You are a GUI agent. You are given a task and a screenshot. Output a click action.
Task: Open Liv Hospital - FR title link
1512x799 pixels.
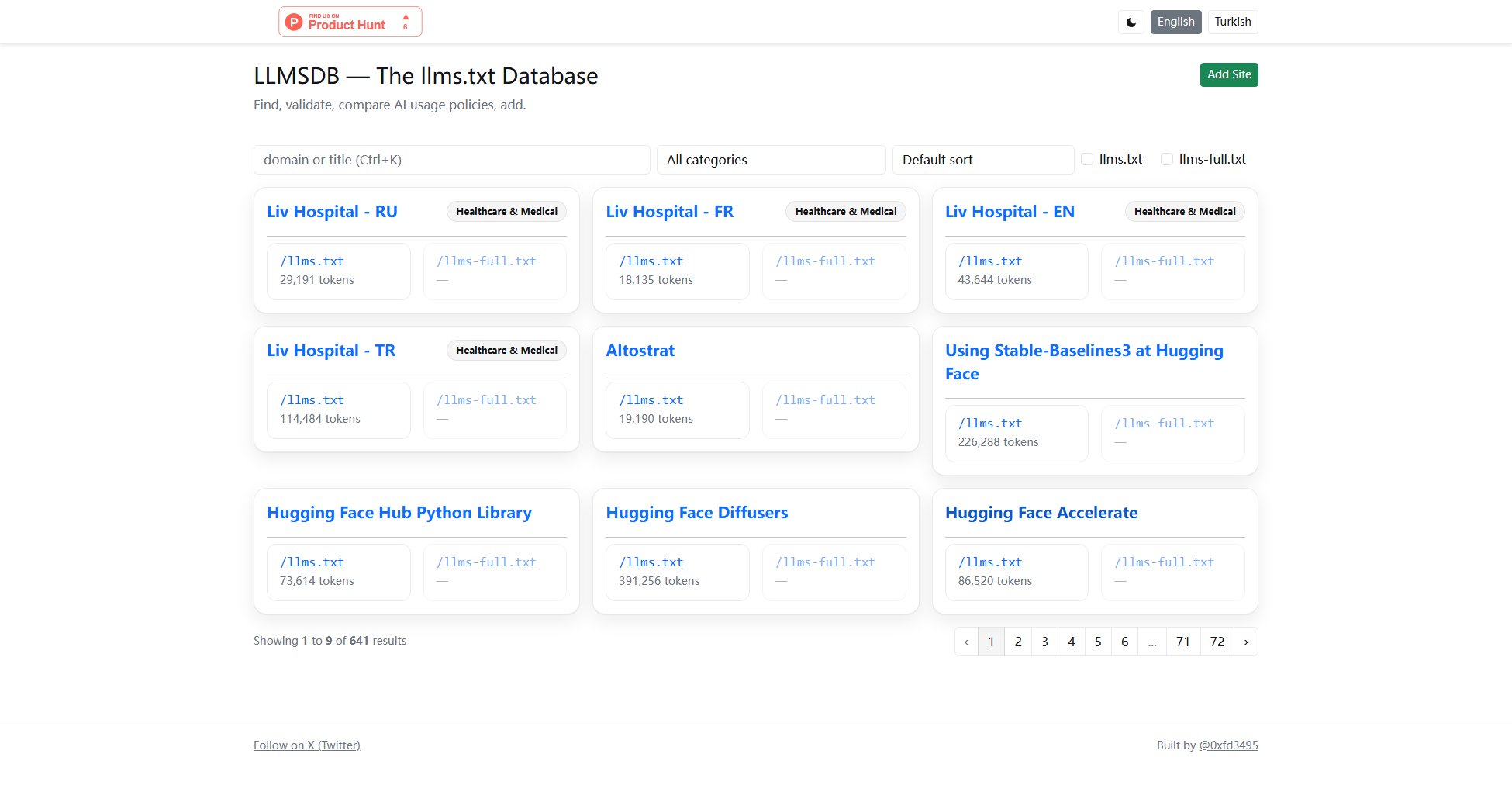(x=669, y=212)
